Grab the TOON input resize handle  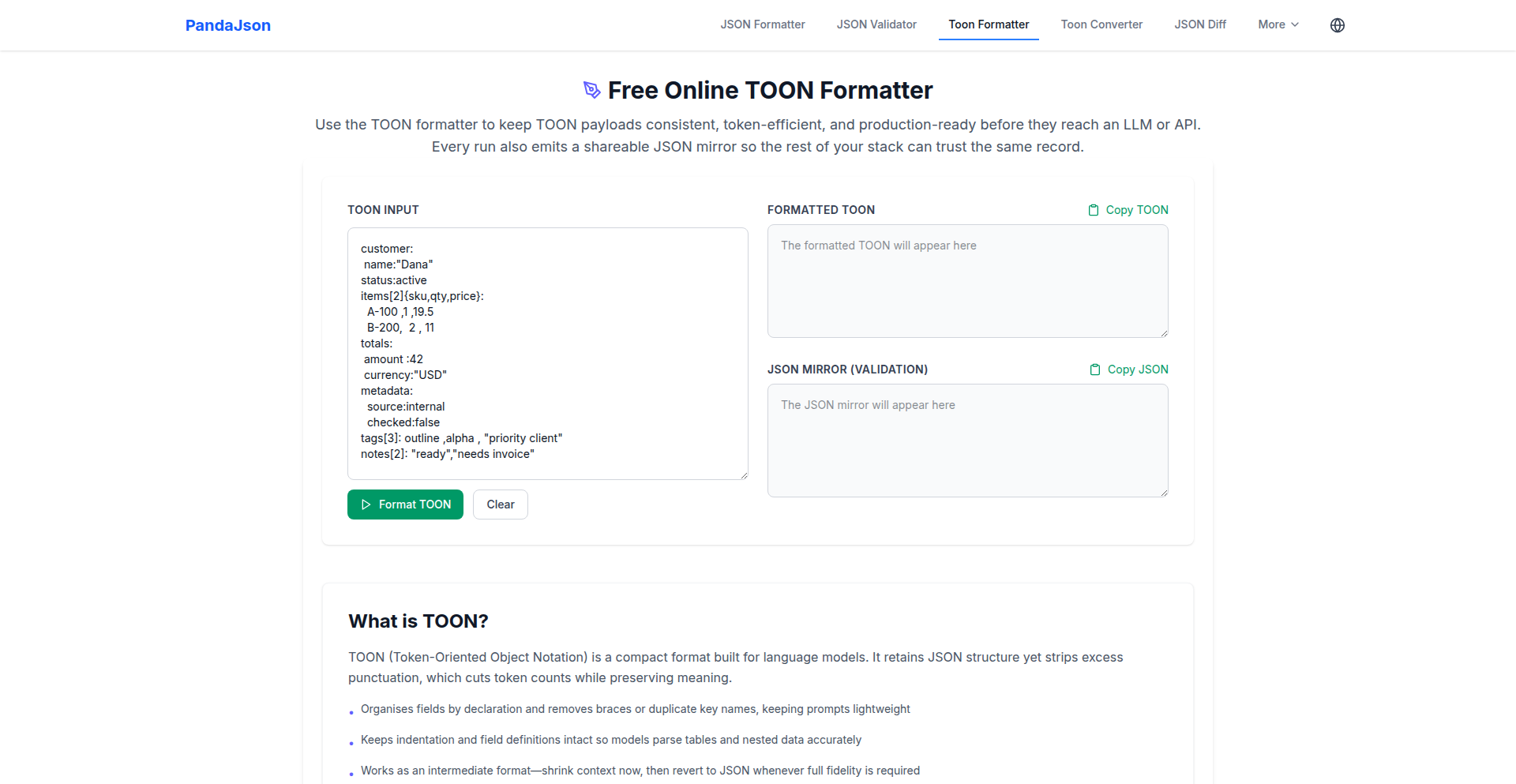[x=744, y=475]
